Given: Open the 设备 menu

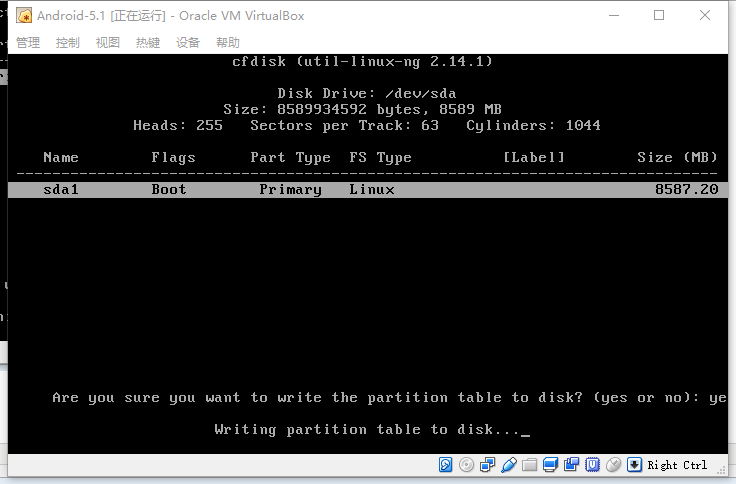Looking at the screenshot, I should (x=188, y=42).
